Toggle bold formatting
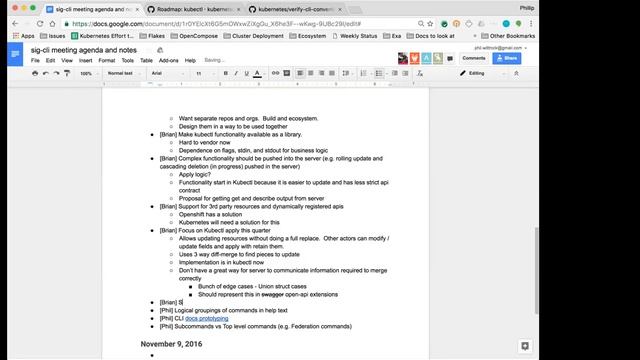 [226, 73]
